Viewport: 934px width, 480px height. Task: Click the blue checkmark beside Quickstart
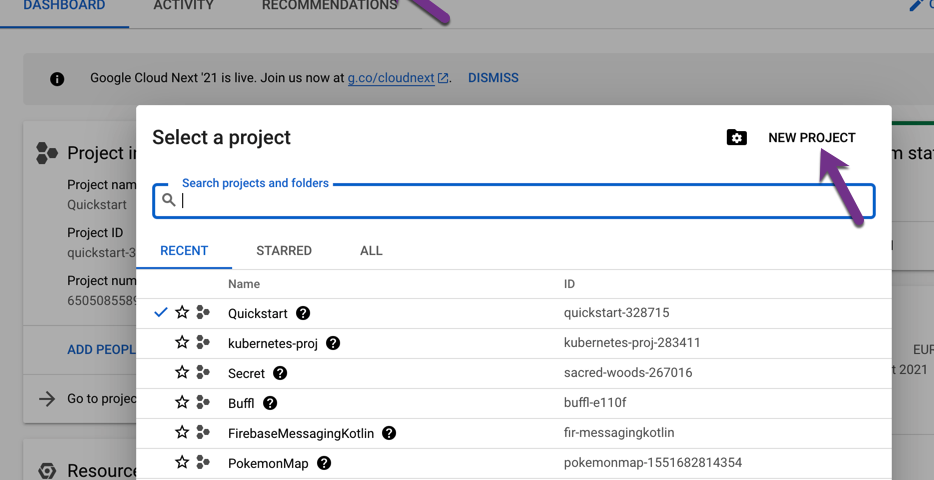tap(161, 312)
